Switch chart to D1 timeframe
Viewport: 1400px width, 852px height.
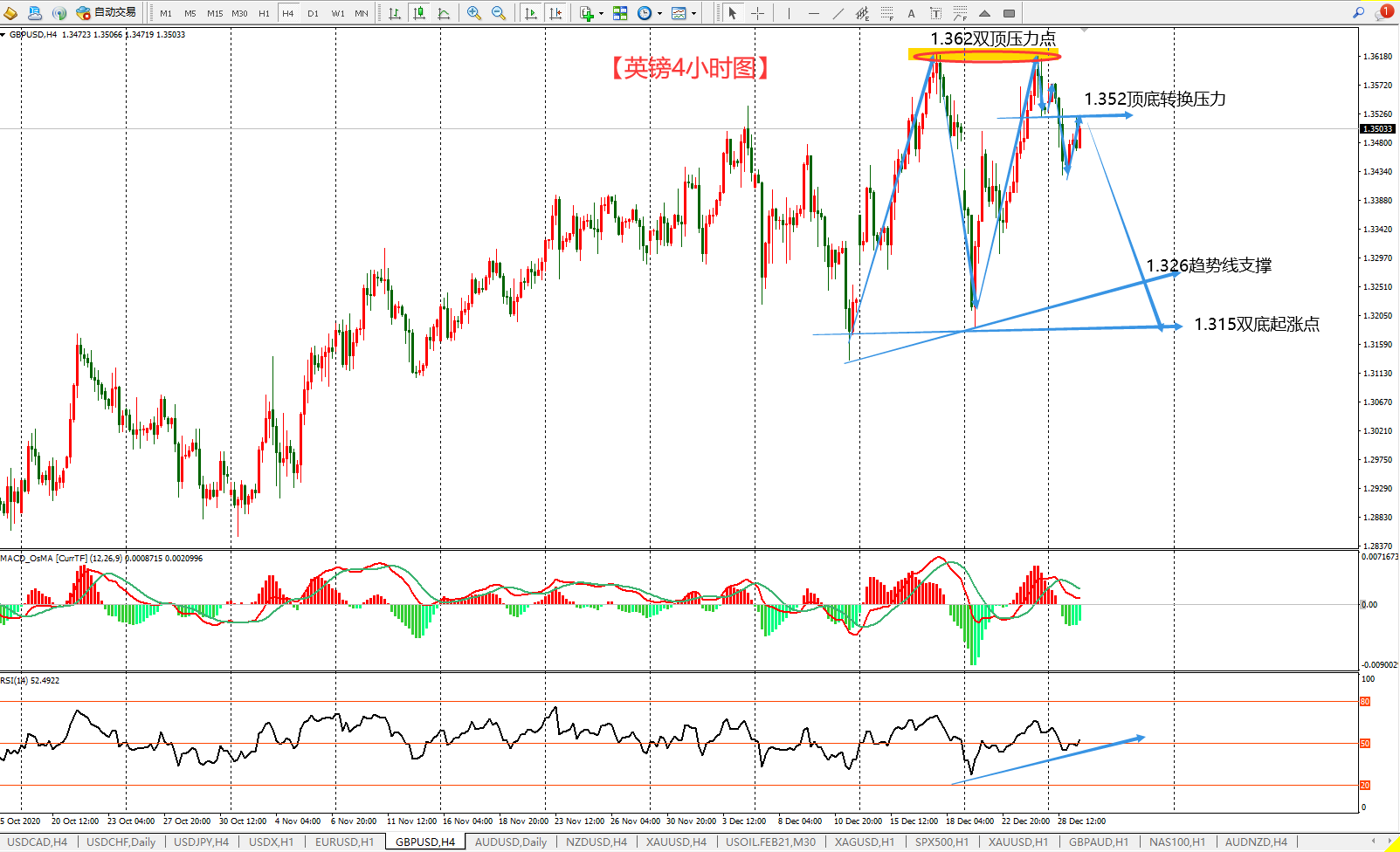(313, 13)
